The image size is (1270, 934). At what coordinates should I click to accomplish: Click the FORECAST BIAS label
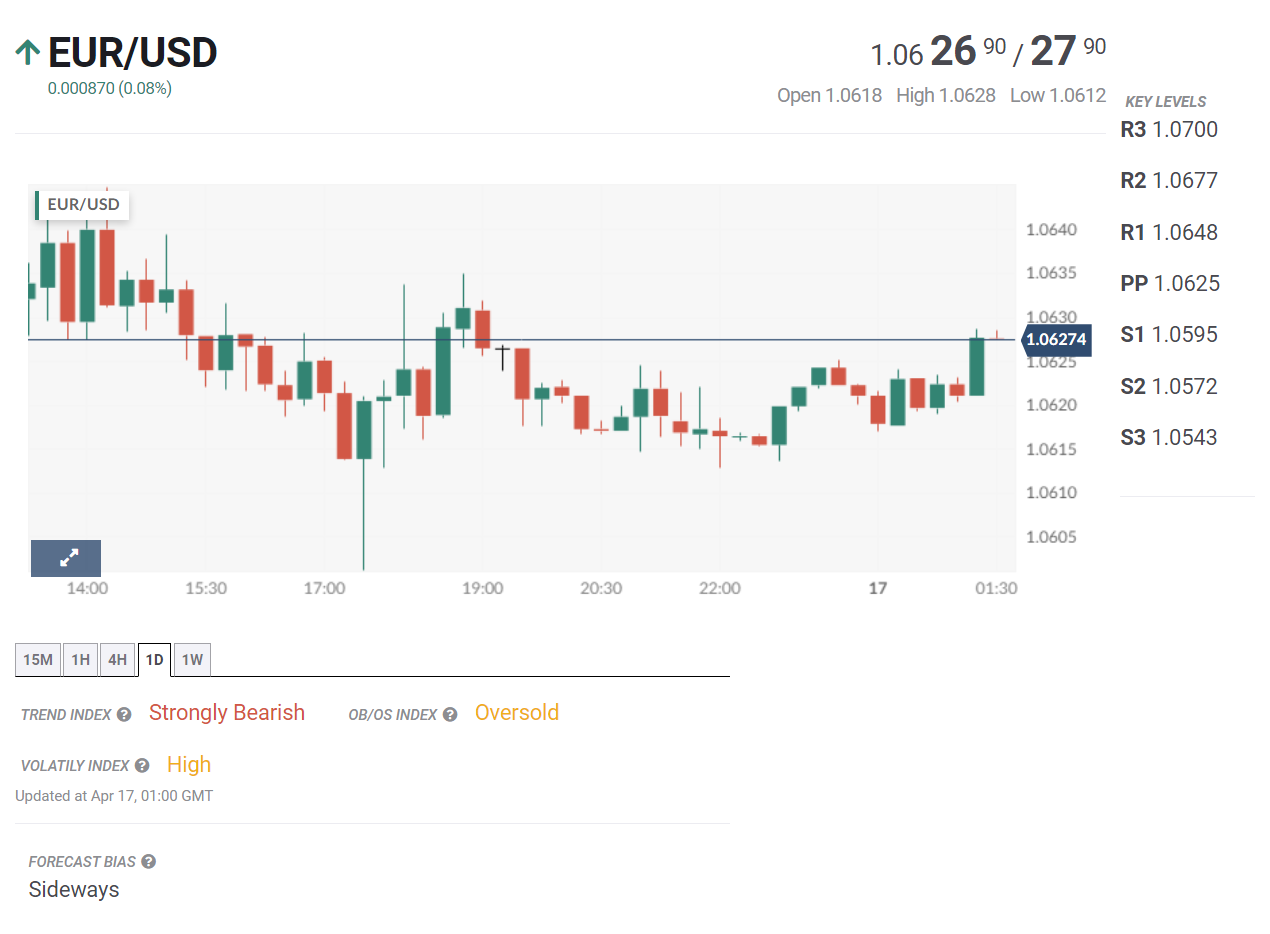[82, 862]
